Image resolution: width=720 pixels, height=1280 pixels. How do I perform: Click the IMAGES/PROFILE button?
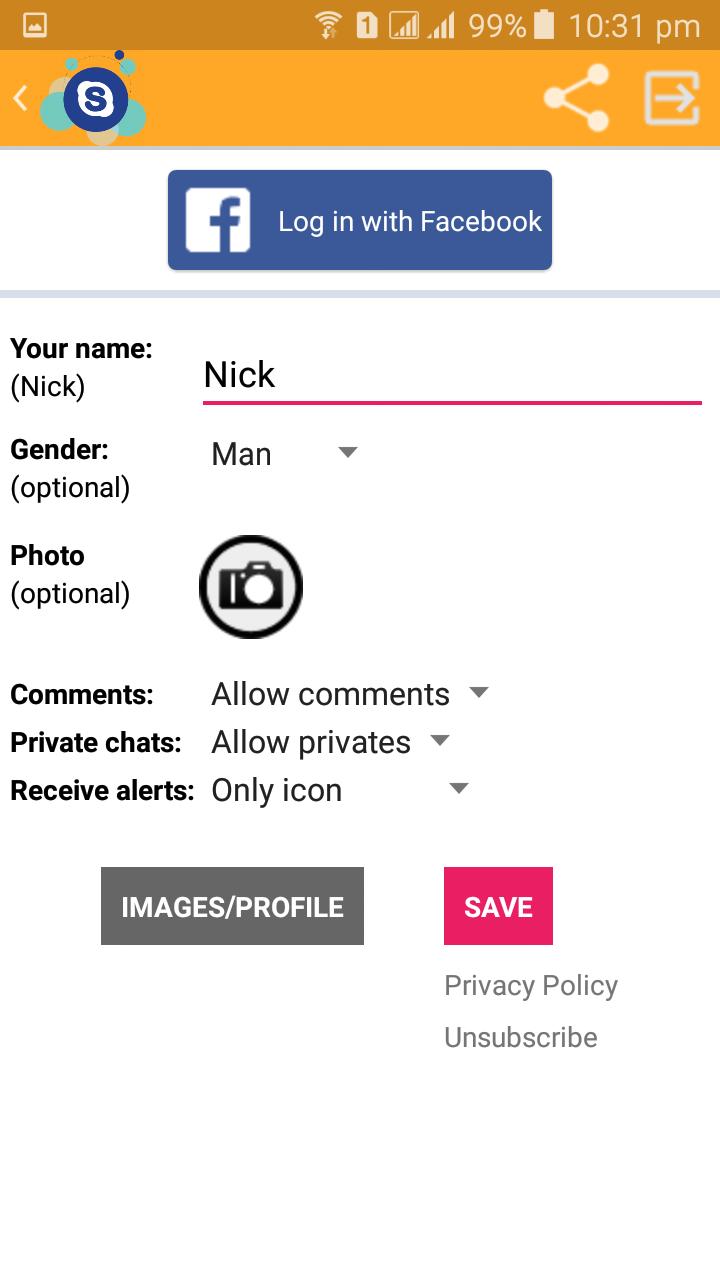pos(231,906)
